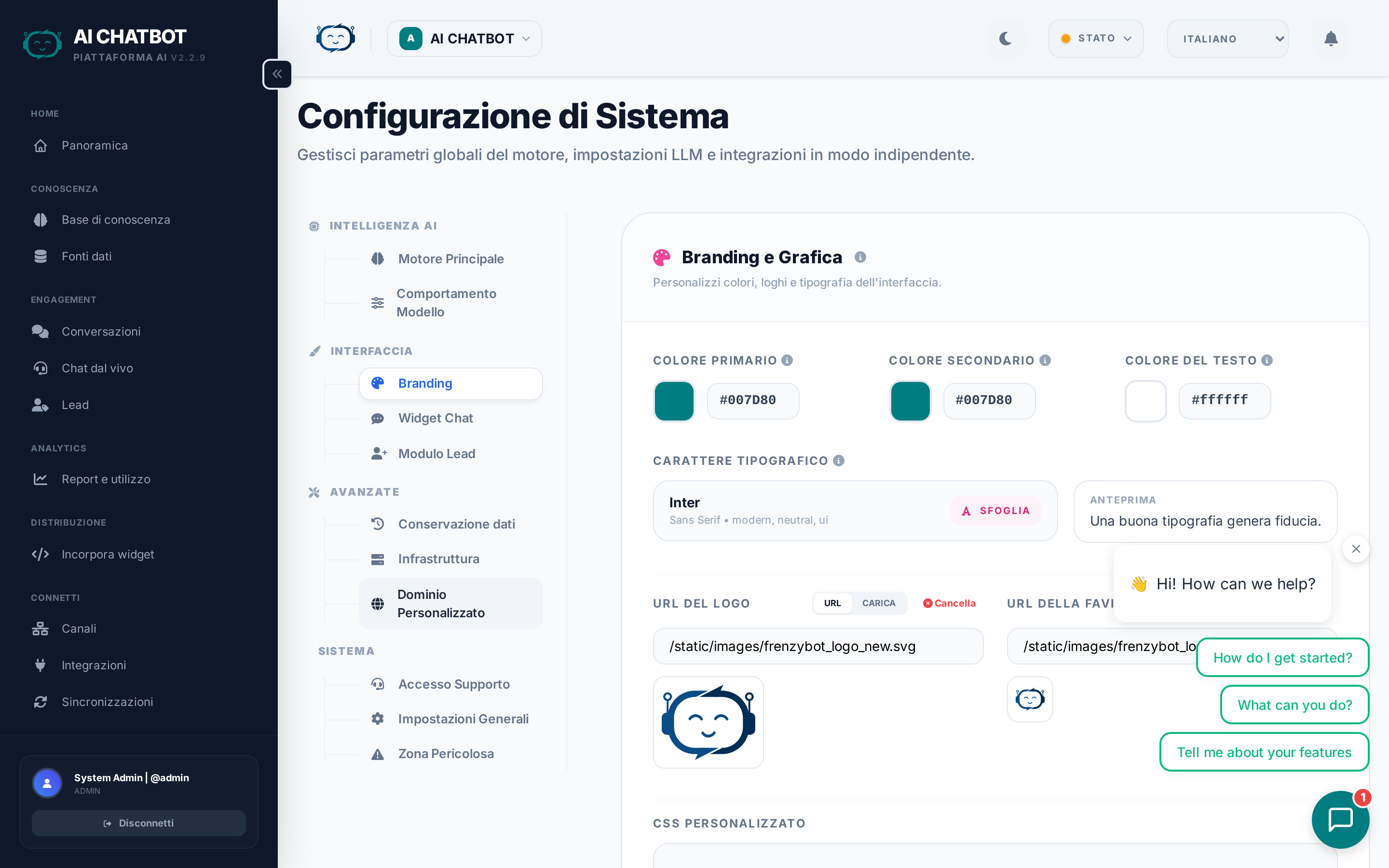Open floating chat widget launcher

pos(1340,819)
